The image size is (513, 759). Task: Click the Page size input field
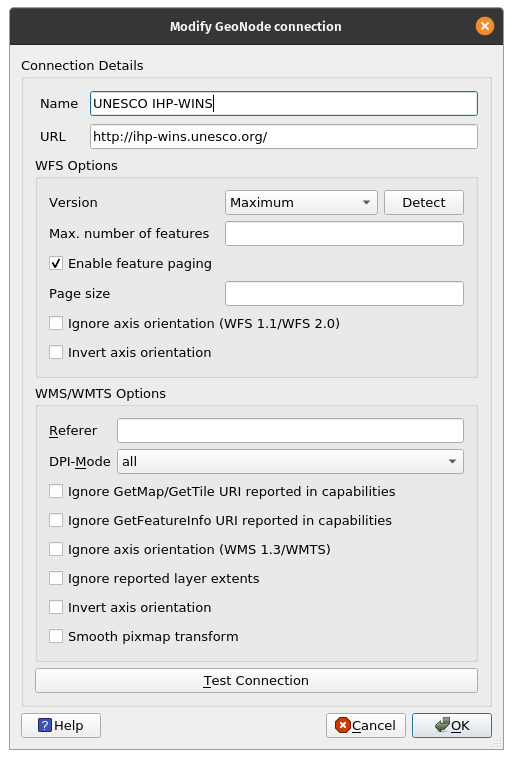[344, 293]
